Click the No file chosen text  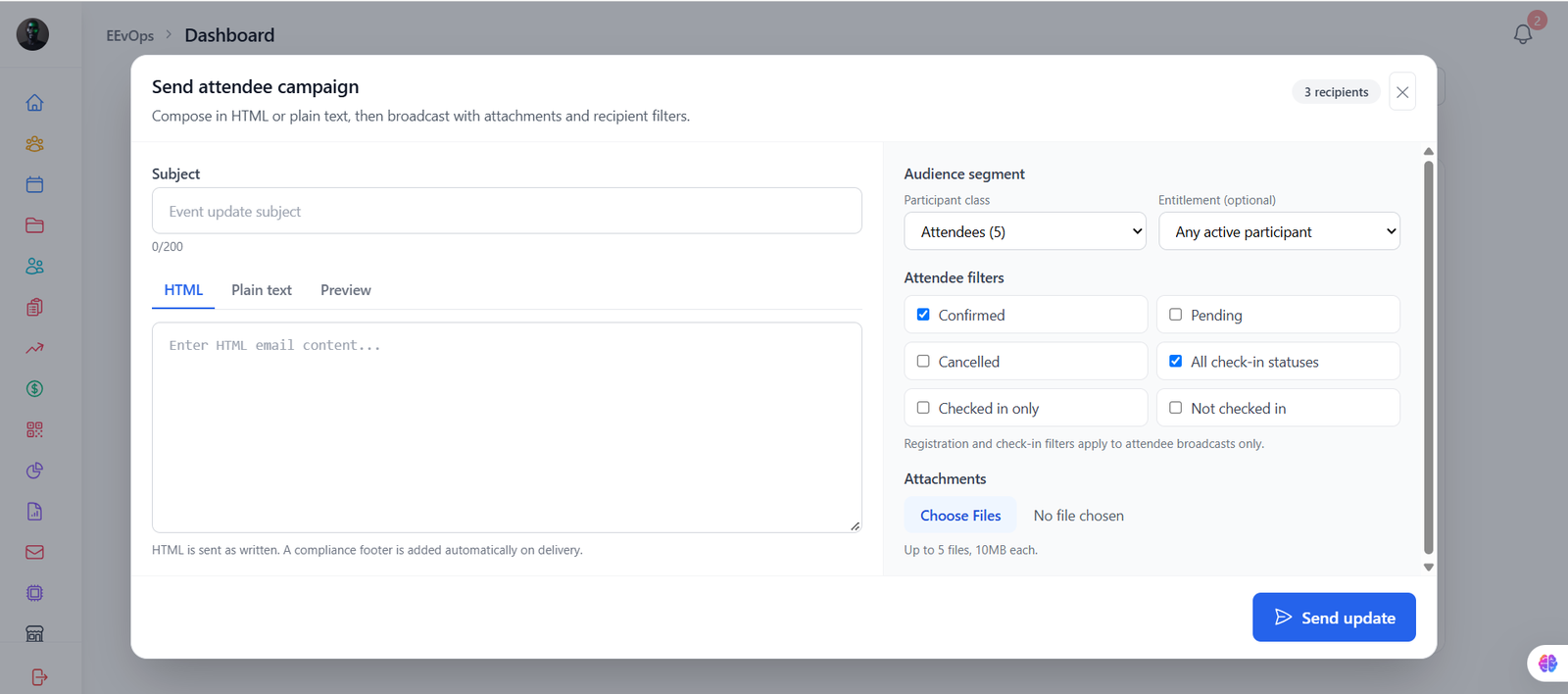1078,516
